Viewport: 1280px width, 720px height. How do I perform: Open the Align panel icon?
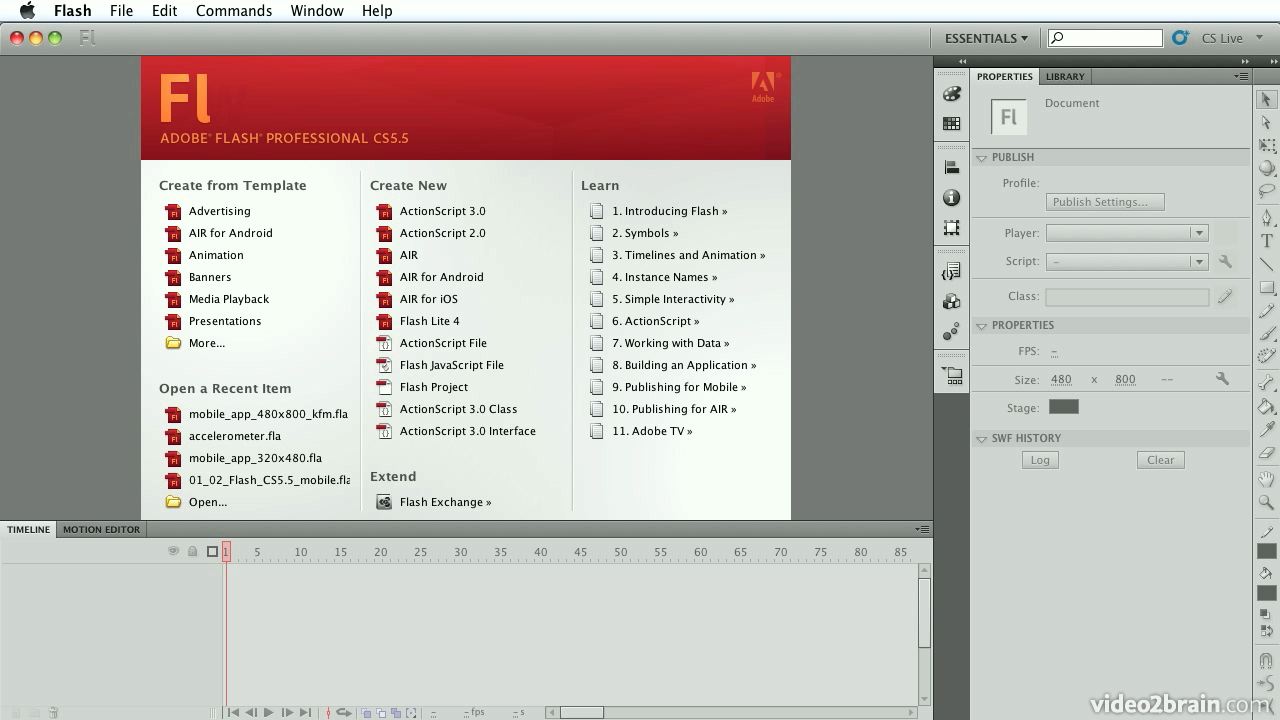coord(951,168)
